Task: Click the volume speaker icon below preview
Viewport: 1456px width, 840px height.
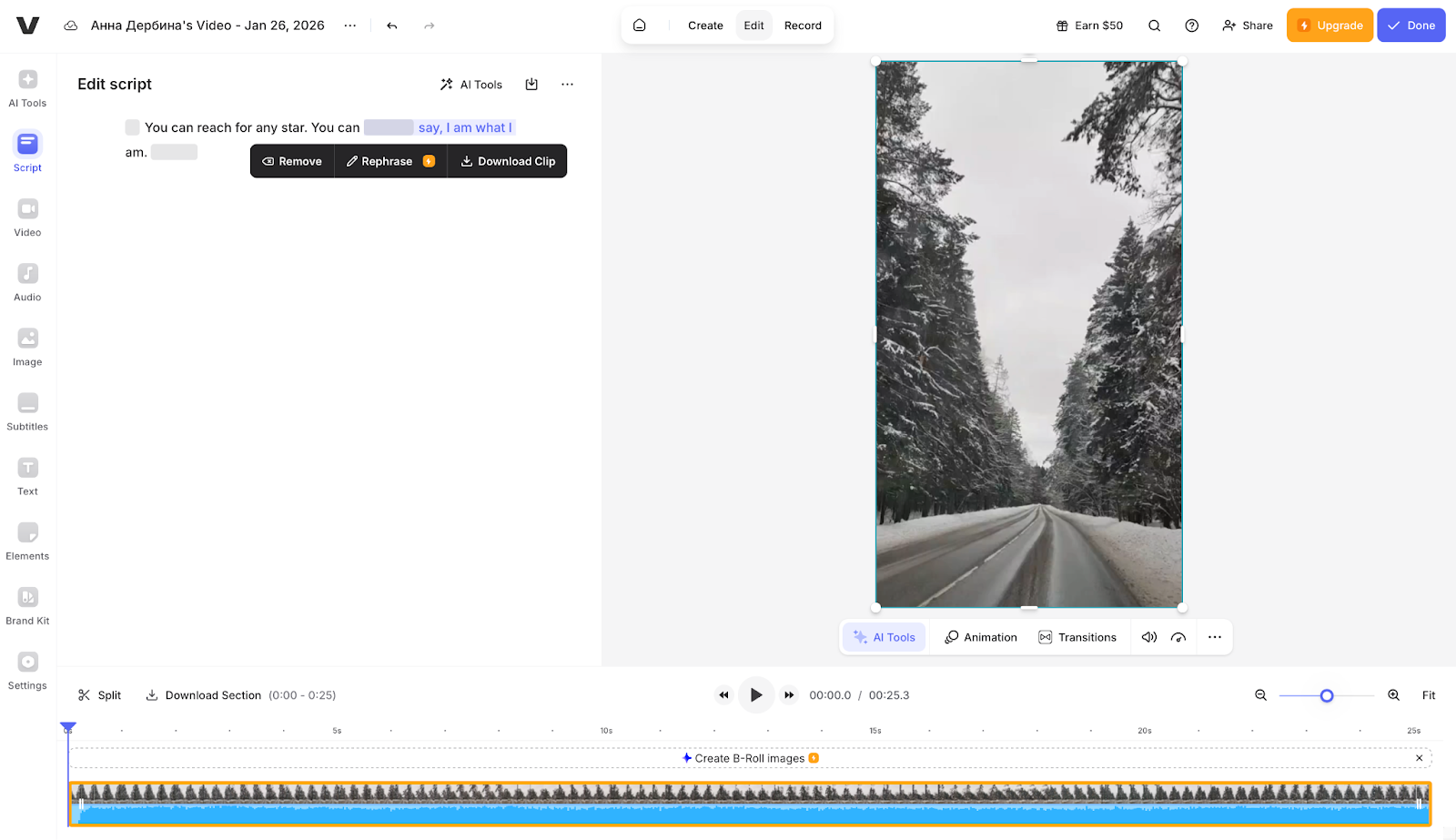Action: coord(1149,637)
